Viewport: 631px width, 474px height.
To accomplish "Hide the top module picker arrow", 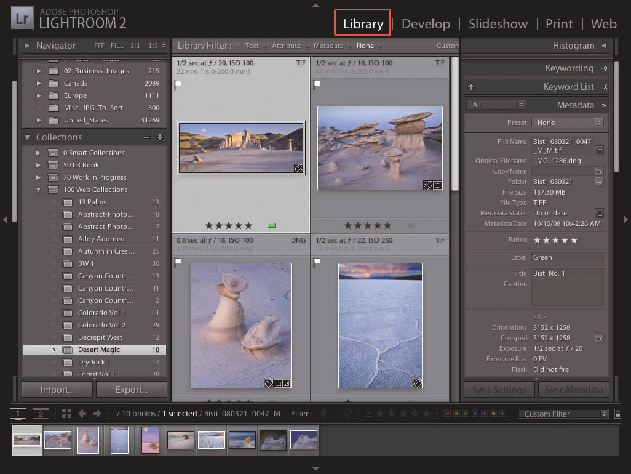I will pyautogui.click(x=316, y=5).
